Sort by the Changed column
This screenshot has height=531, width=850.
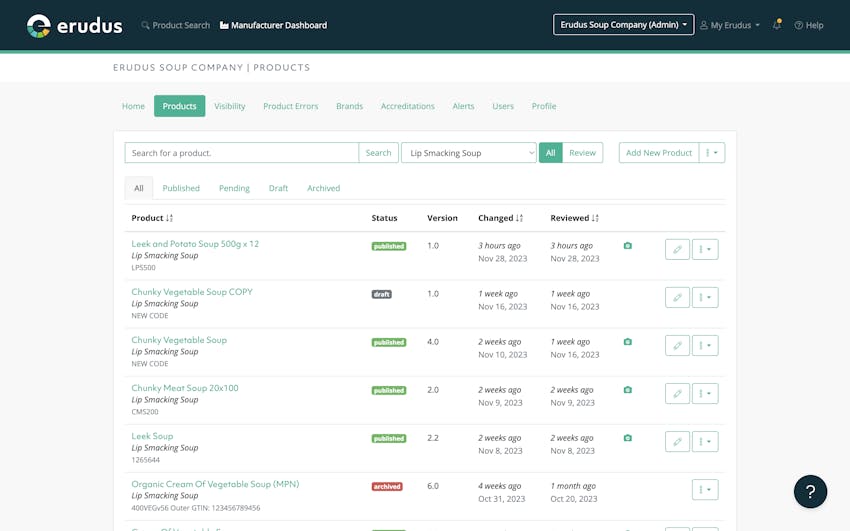coord(500,218)
